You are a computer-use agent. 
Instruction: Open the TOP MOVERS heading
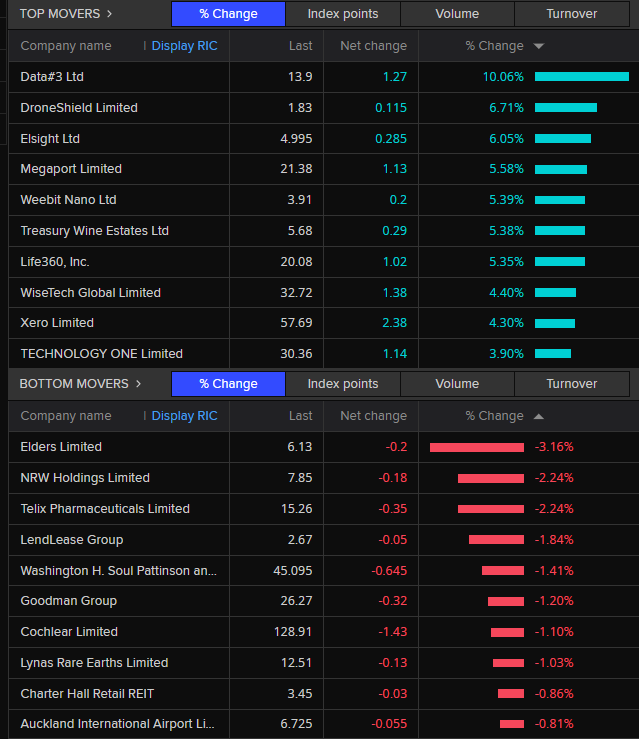click(x=60, y=14)
